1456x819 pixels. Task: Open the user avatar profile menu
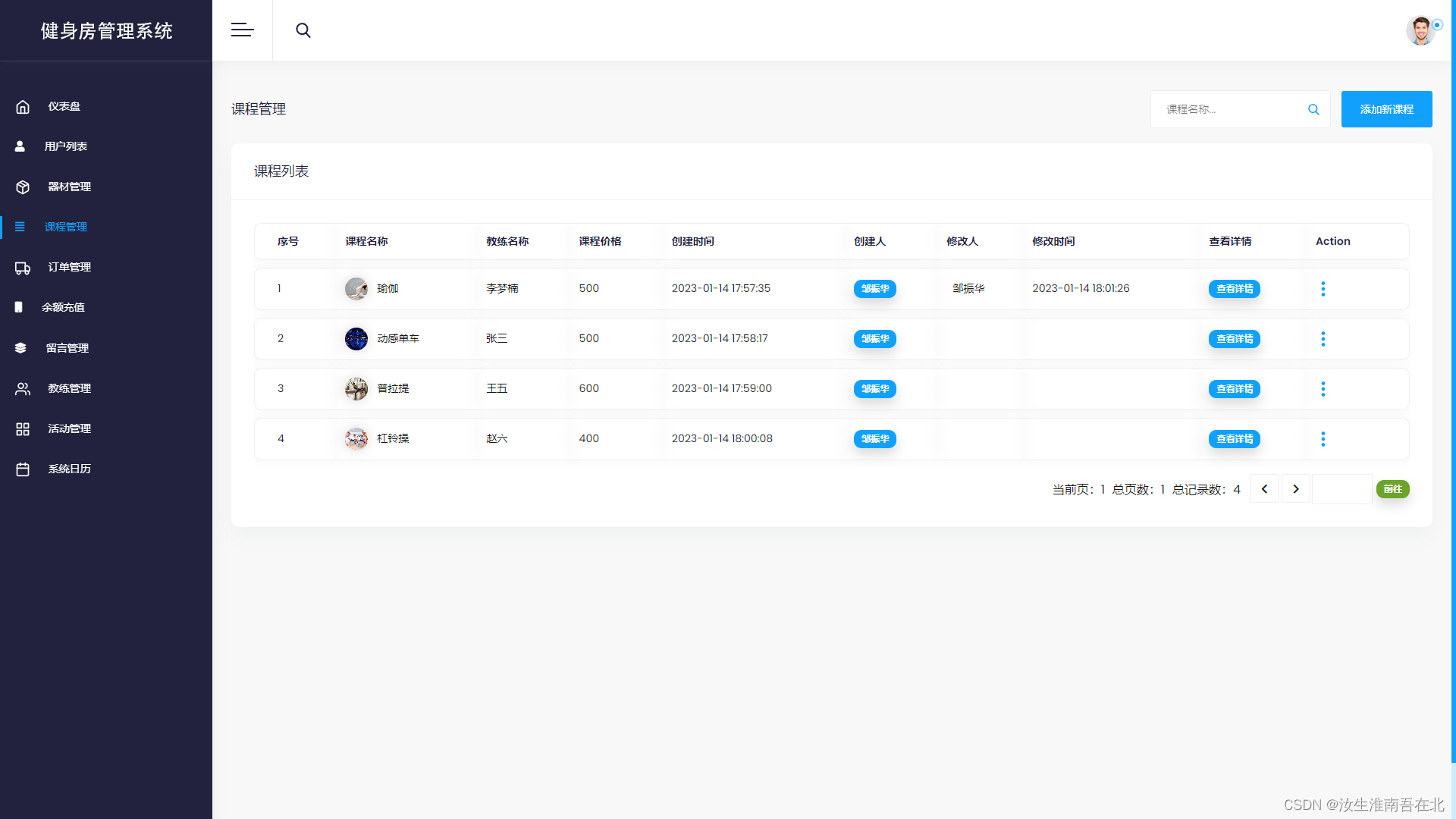coord(1421,31)
